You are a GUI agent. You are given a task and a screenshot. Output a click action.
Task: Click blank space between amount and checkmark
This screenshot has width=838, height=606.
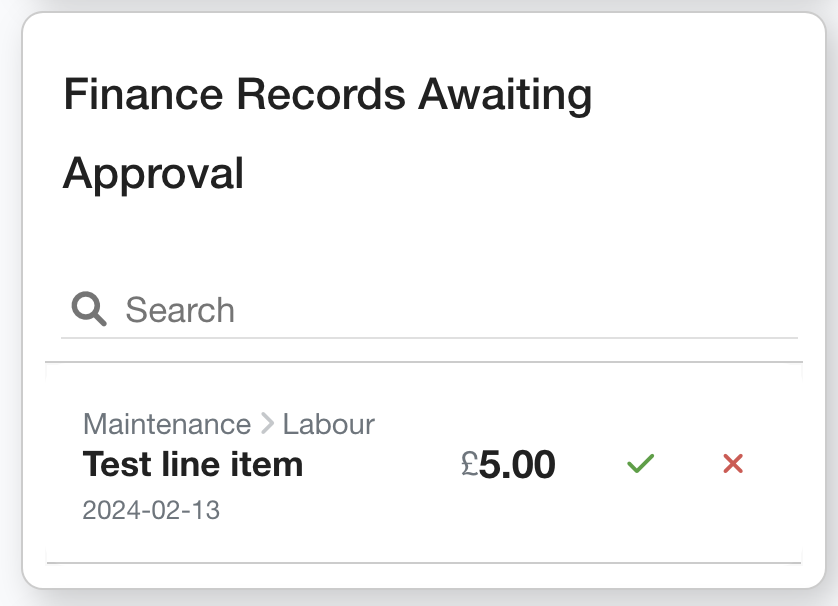coord(590,464)
